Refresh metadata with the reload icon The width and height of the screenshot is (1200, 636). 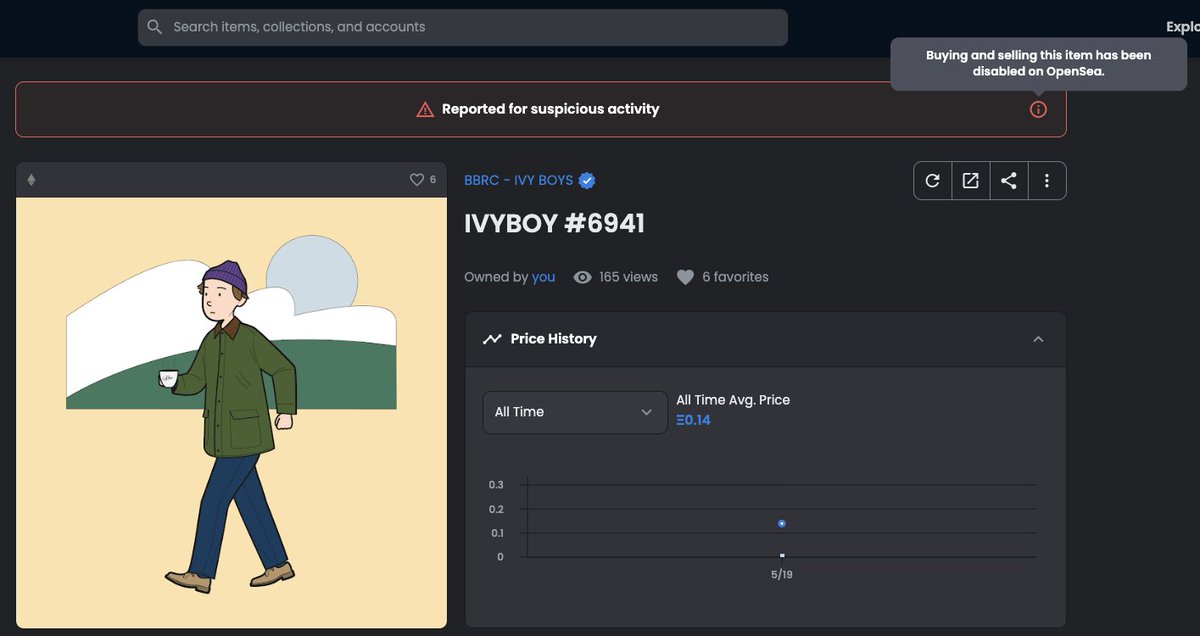click(932, 181)
